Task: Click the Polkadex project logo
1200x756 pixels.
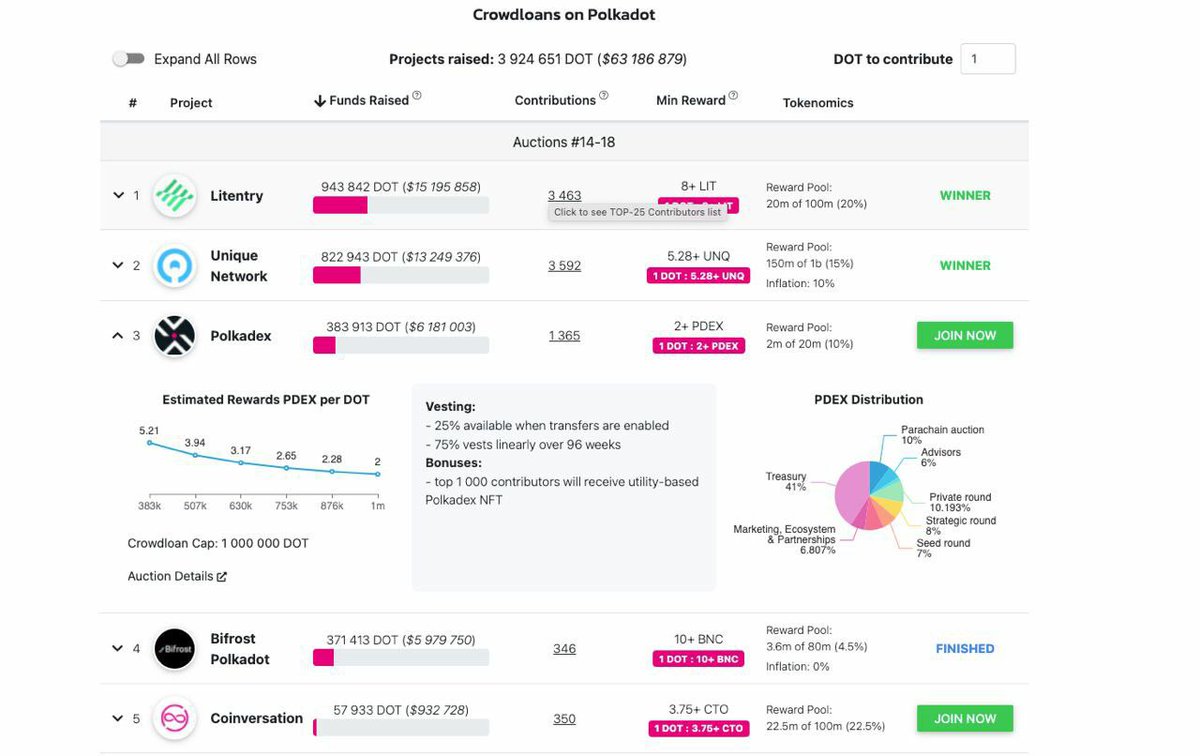Action: pos(174,336)
